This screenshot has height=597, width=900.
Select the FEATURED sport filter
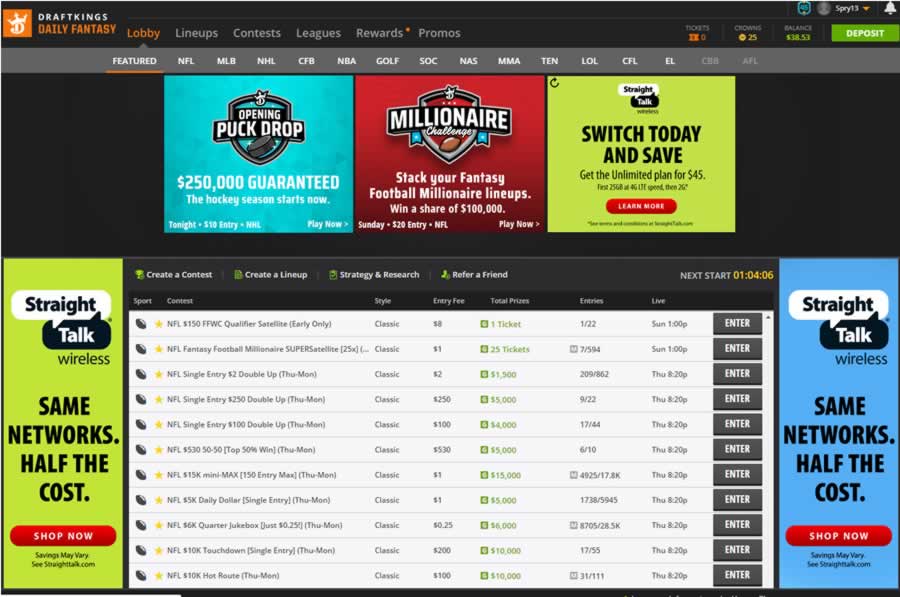click(x=134, y=61)
